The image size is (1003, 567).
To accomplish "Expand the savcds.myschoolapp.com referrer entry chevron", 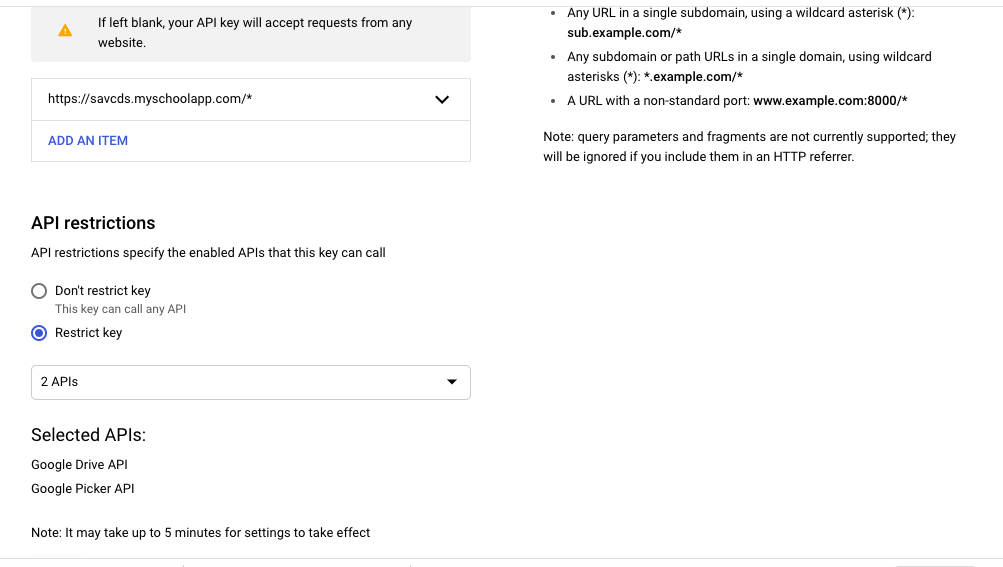I will pyautogui.click(x=442, y=100).
